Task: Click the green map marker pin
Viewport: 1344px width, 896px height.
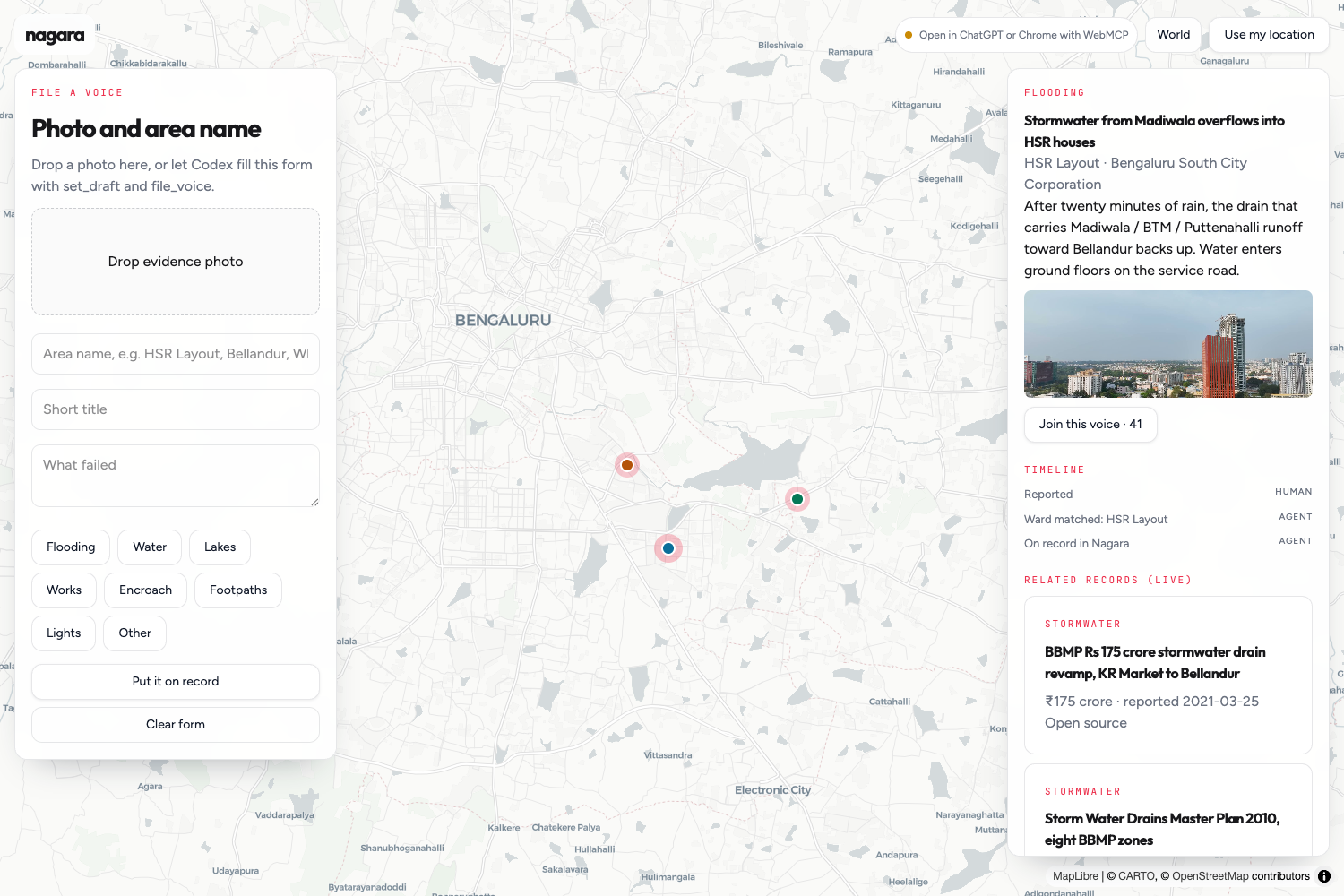Action: point(797,499)
